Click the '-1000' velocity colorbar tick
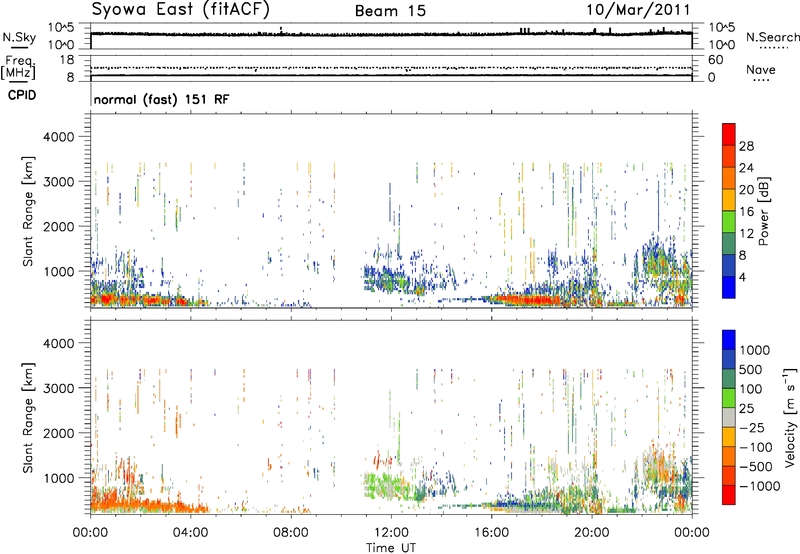 pyautogui.click(x=760, y=486)
